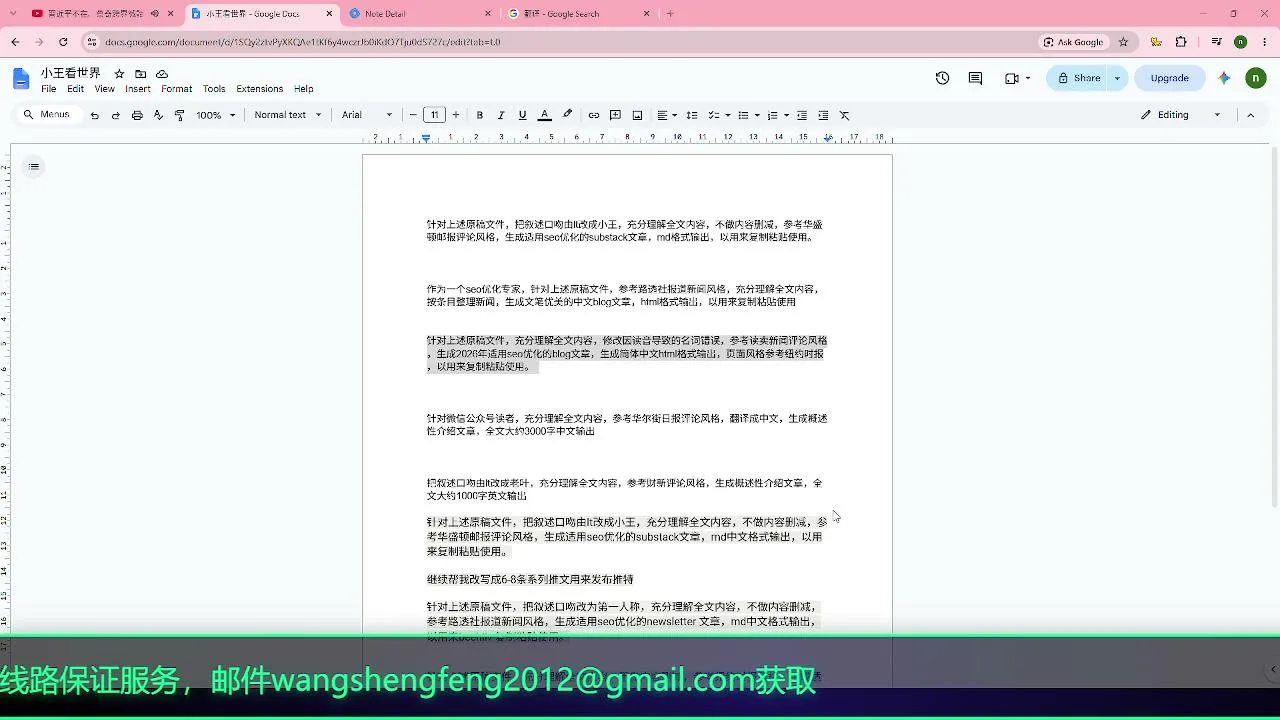
Task: Open Google account avatar in Docs
Action: tap(1256, 78)
